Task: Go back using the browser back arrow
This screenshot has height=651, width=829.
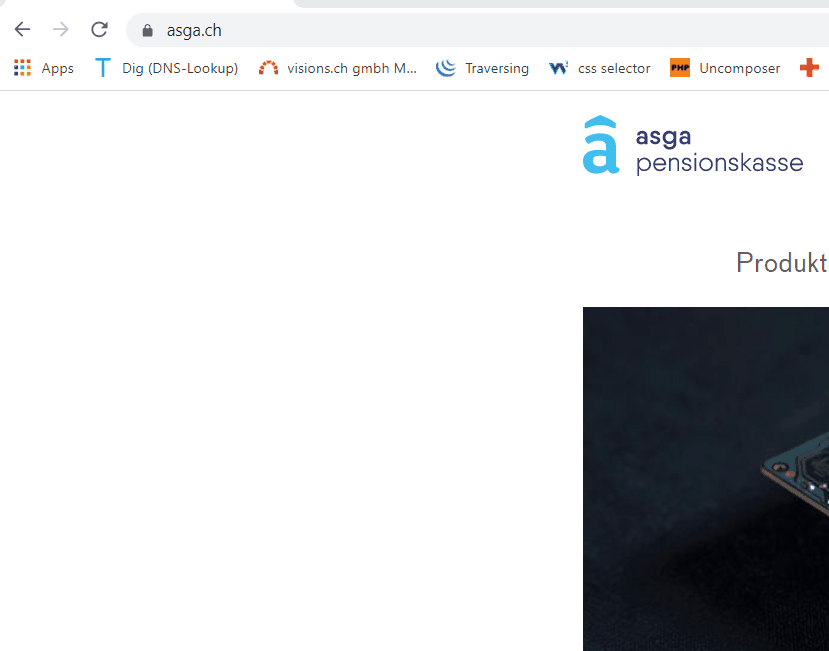Action: [x=22, y=30]
